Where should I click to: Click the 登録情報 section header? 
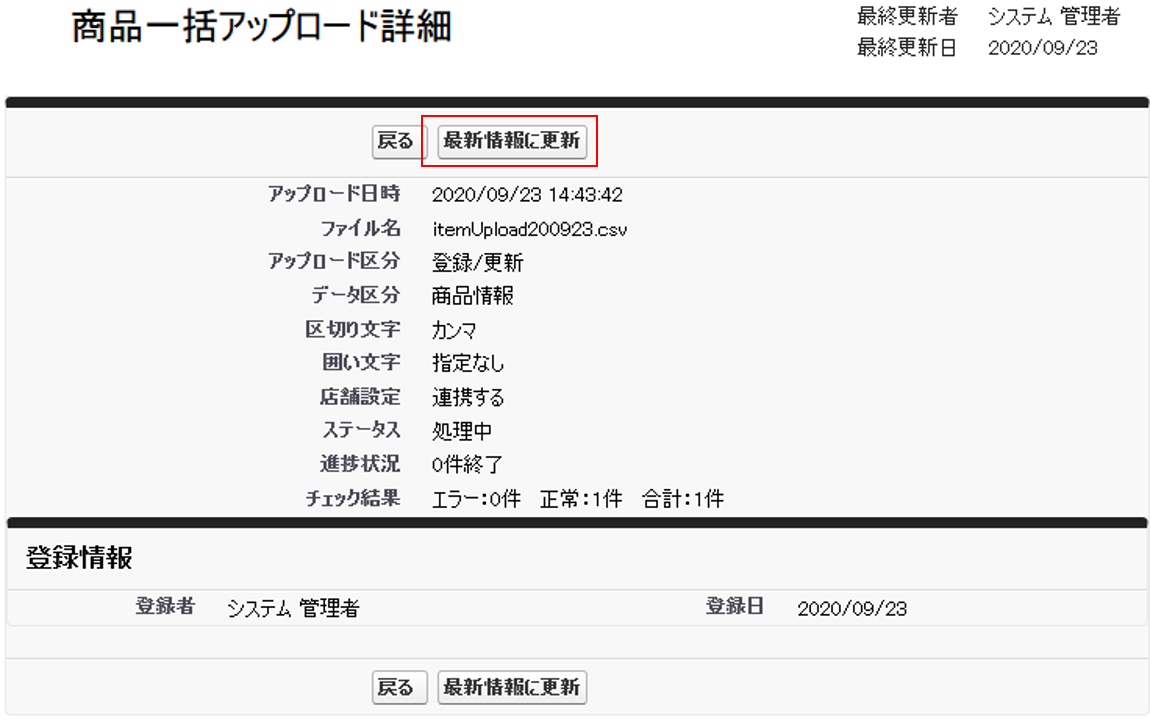tap(79, 559)
